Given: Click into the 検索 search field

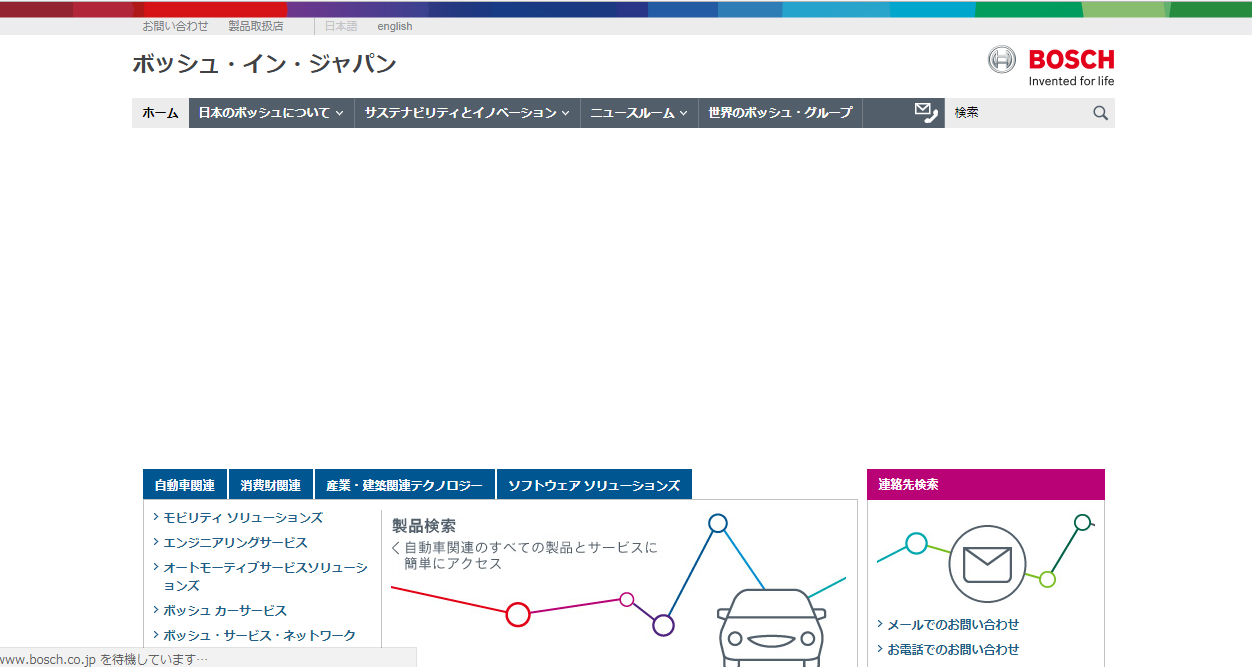Looking at the screenshot, I should tap(1015, 113).
